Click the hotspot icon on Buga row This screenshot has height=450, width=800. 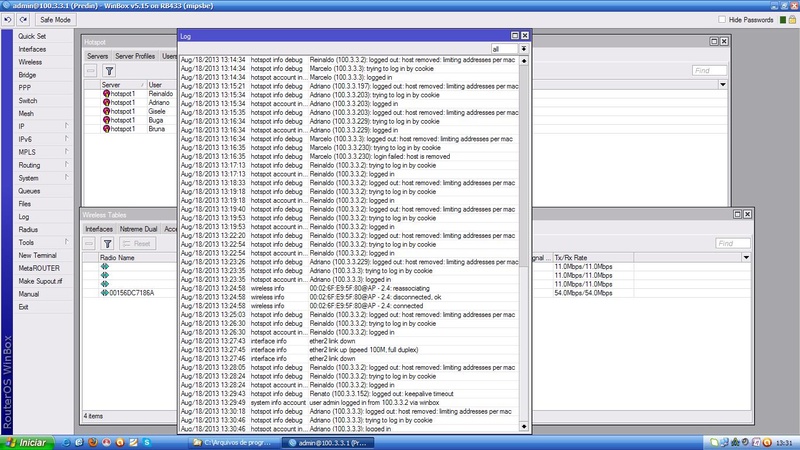coord(106,120)
